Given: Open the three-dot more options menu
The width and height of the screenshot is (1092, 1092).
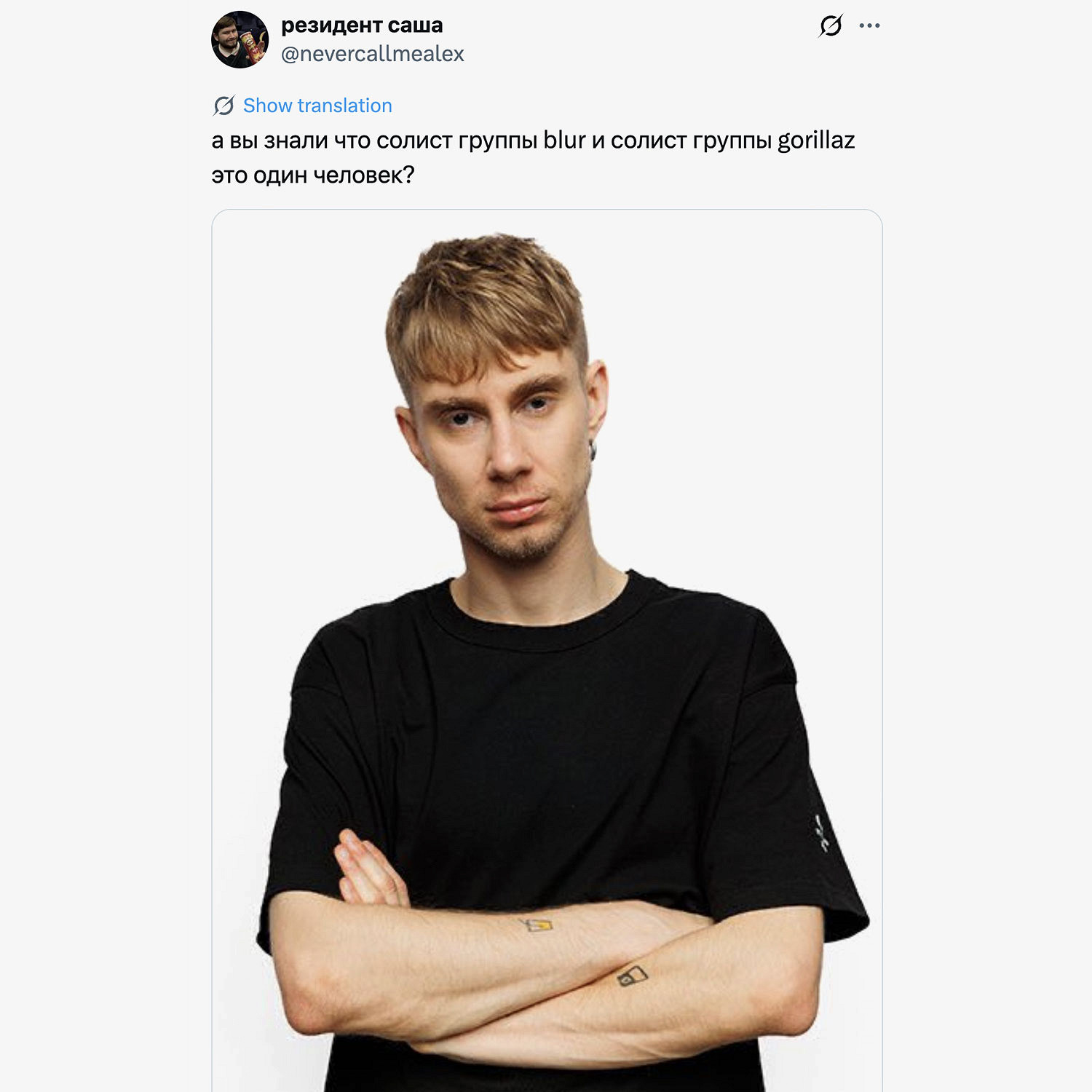Looking at the screenshot, I should coord(869,25).
